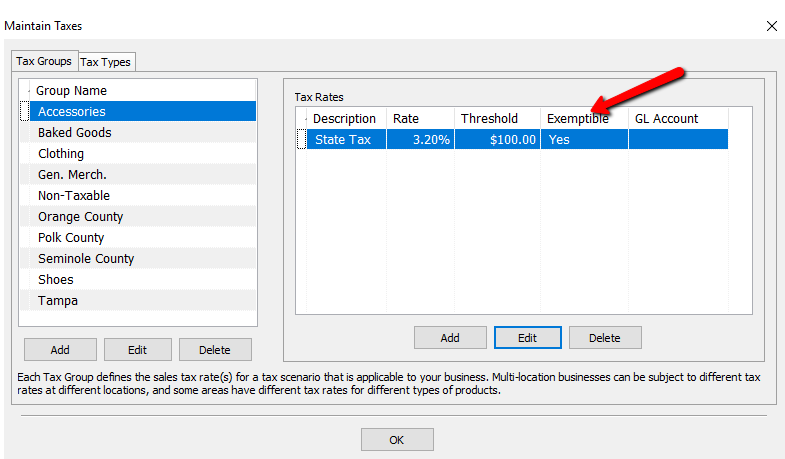
Task: Delete the selected tax group
Action: click(x=215, y=349)
